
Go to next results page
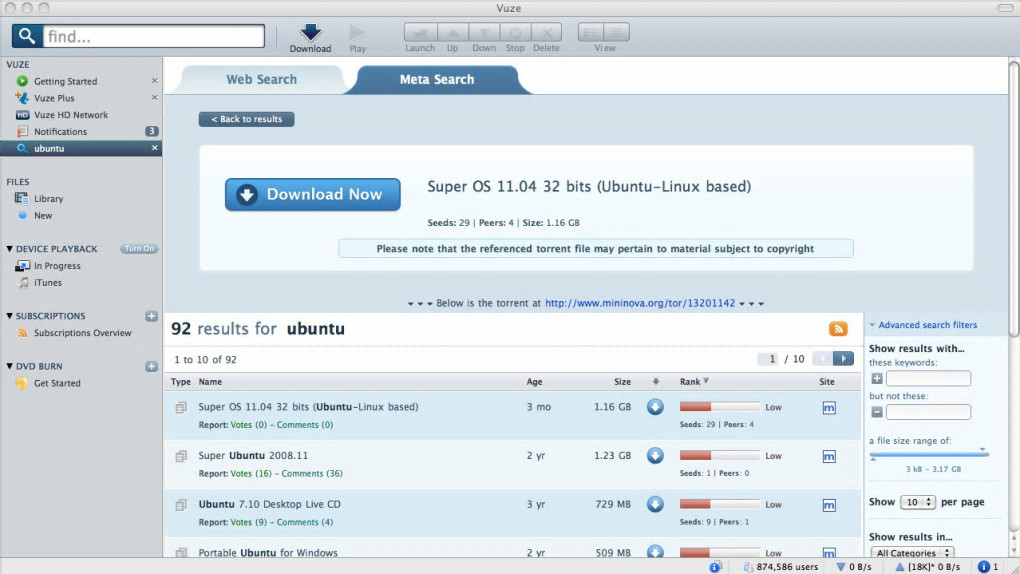coord(843,359)
